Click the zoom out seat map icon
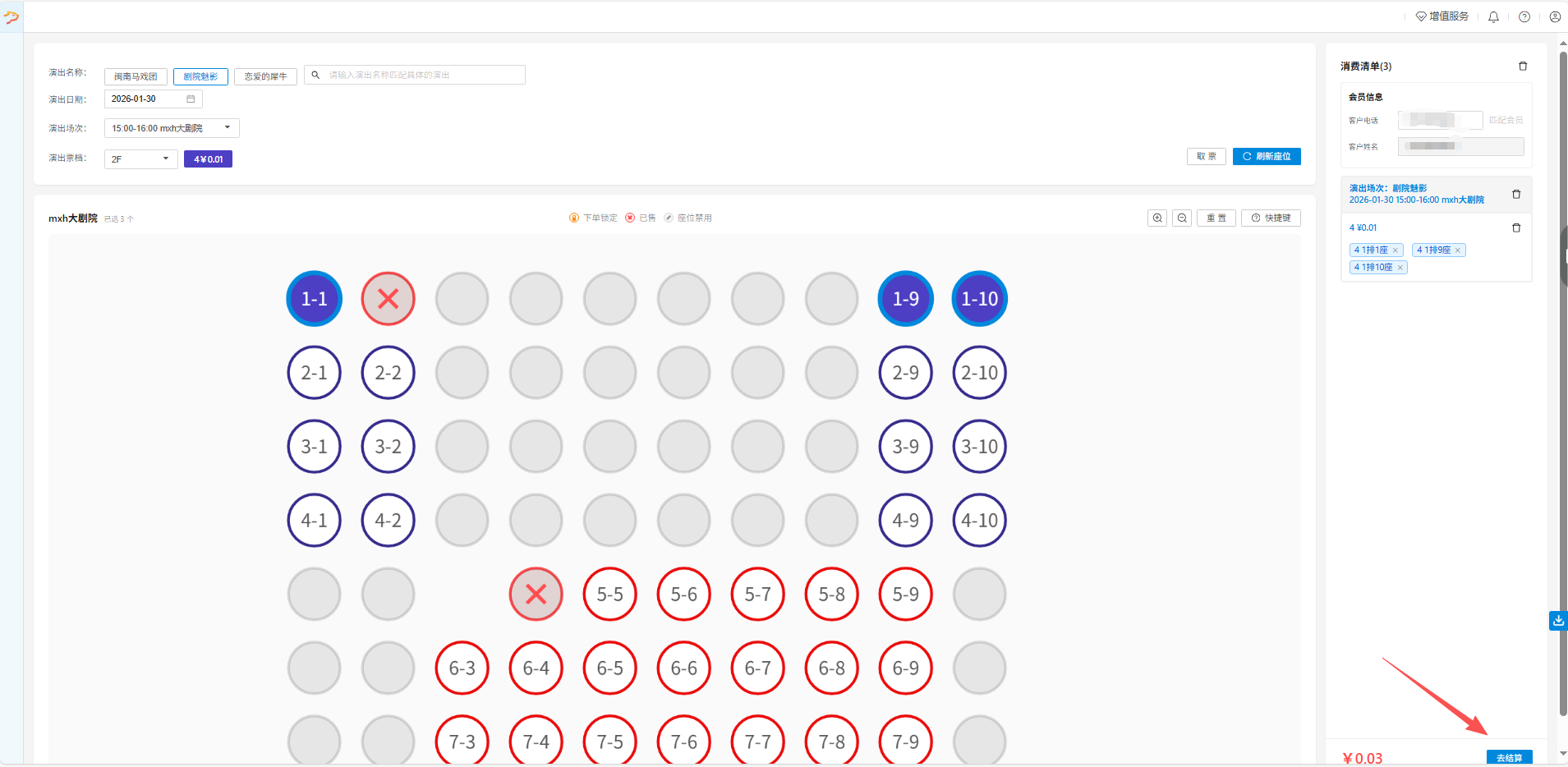This screenshot has width=1568, height=767. pos(1182,218)
